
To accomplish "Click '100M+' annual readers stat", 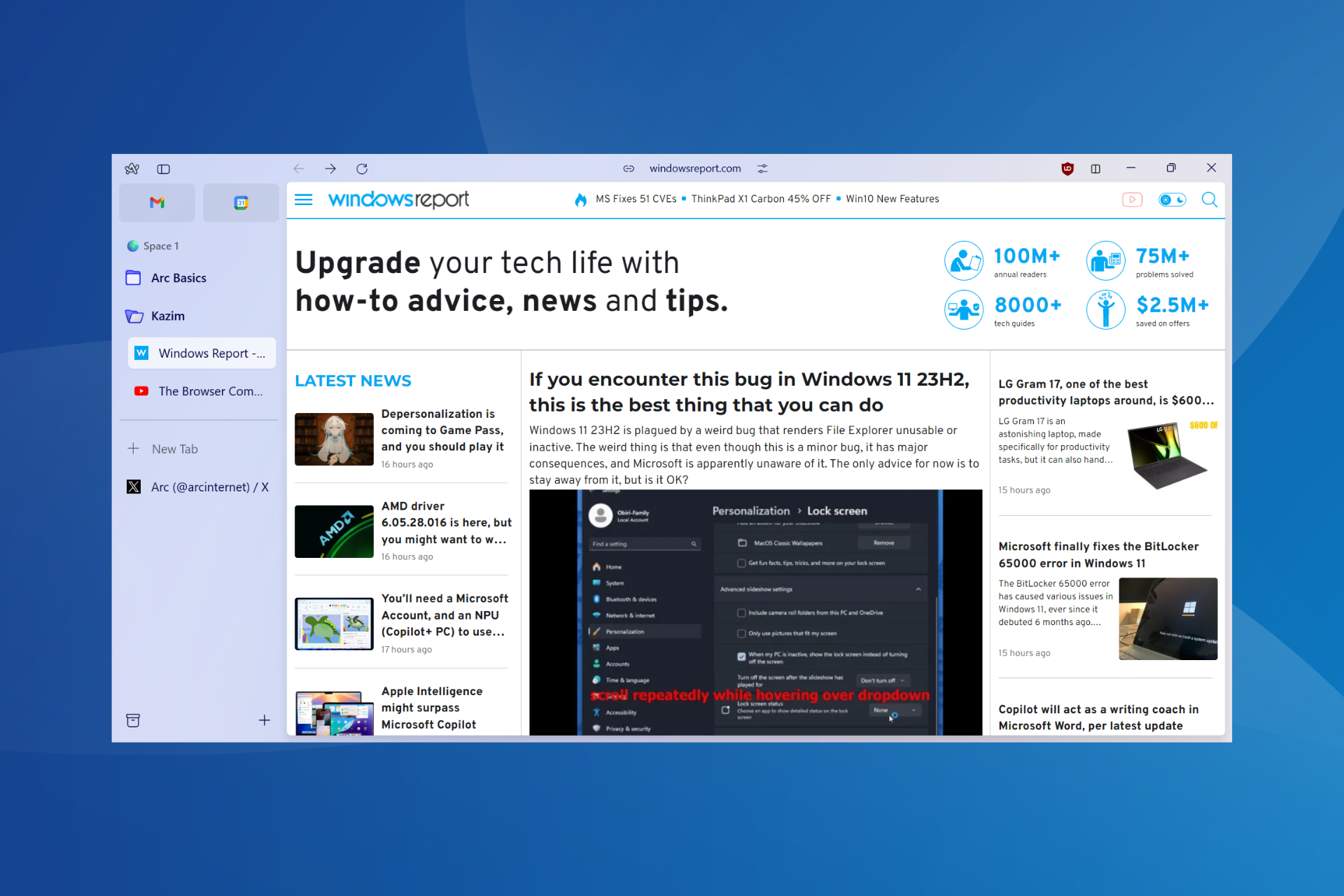I will click(x=1027, y=256).
